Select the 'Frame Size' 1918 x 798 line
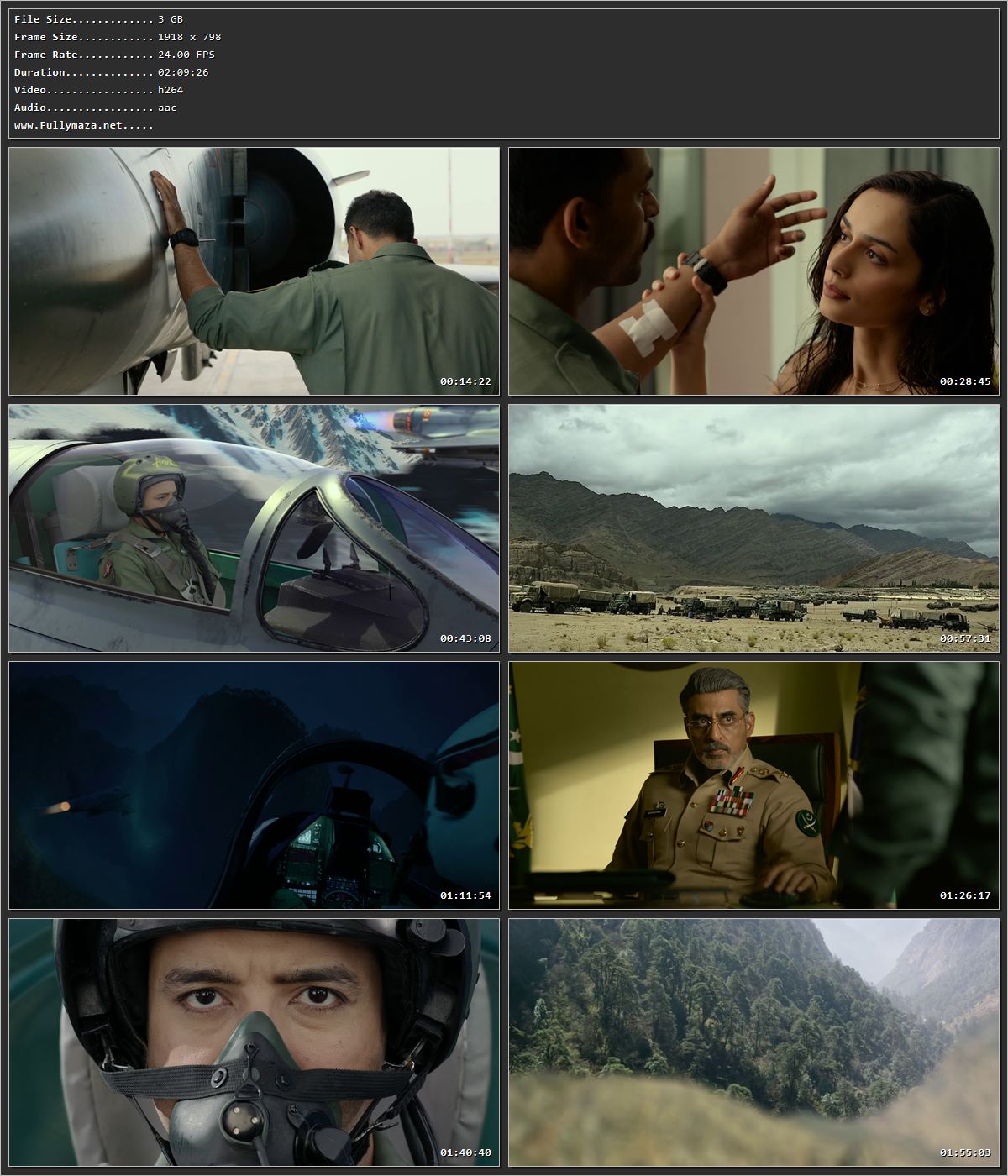Viewport: 1008px width, 1176px height. 118,37
